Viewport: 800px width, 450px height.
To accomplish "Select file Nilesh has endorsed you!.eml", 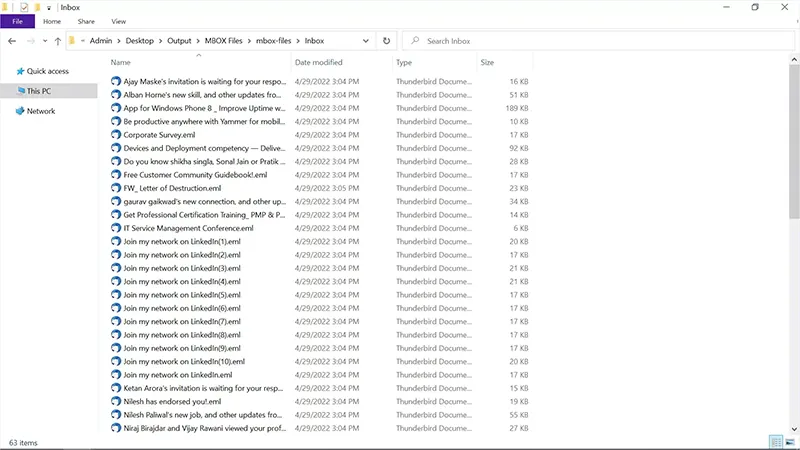I will pyautogui.click(x=172, y=402).
